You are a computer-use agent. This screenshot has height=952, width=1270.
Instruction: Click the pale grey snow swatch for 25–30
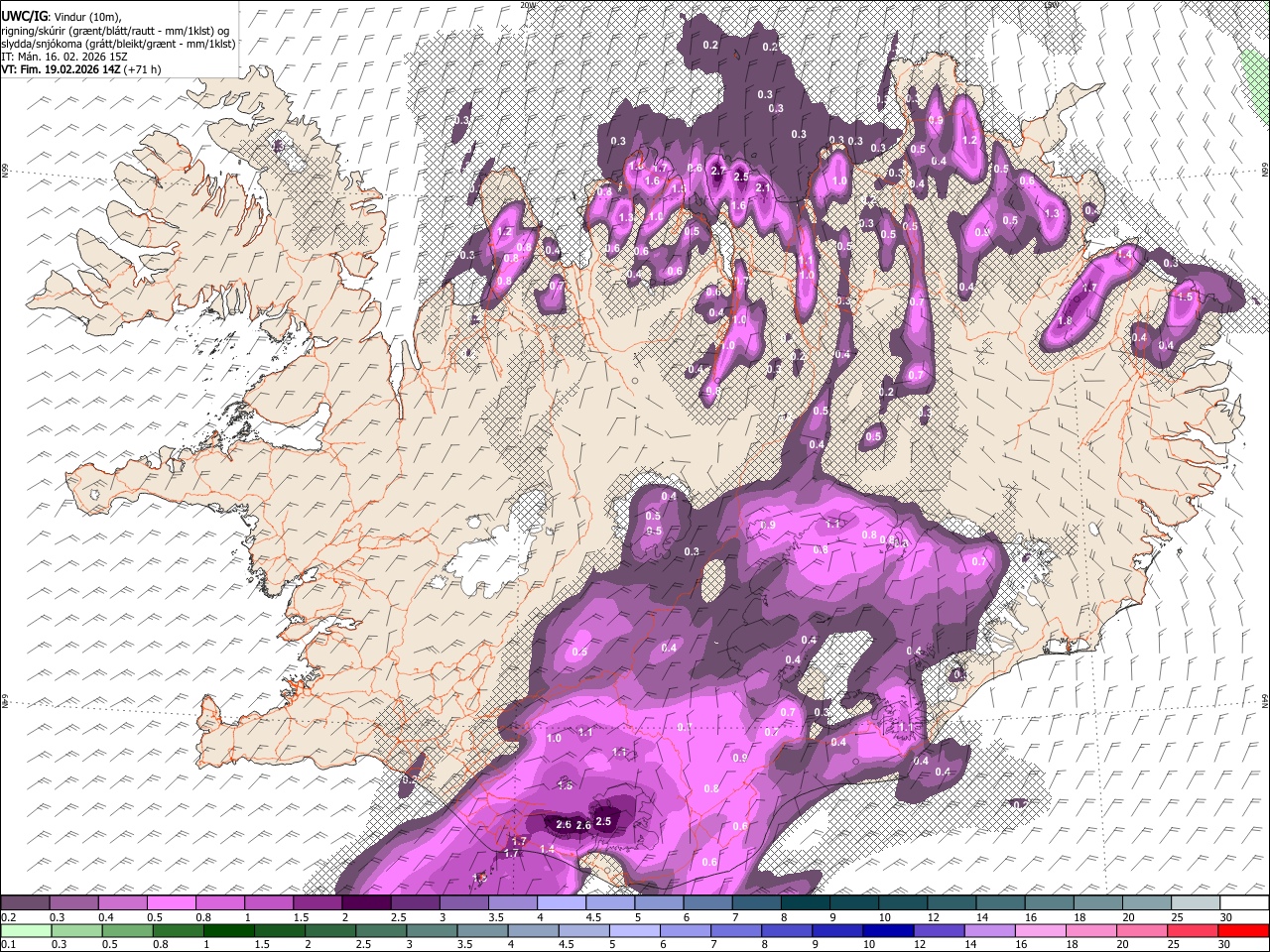coord(1195,902)
